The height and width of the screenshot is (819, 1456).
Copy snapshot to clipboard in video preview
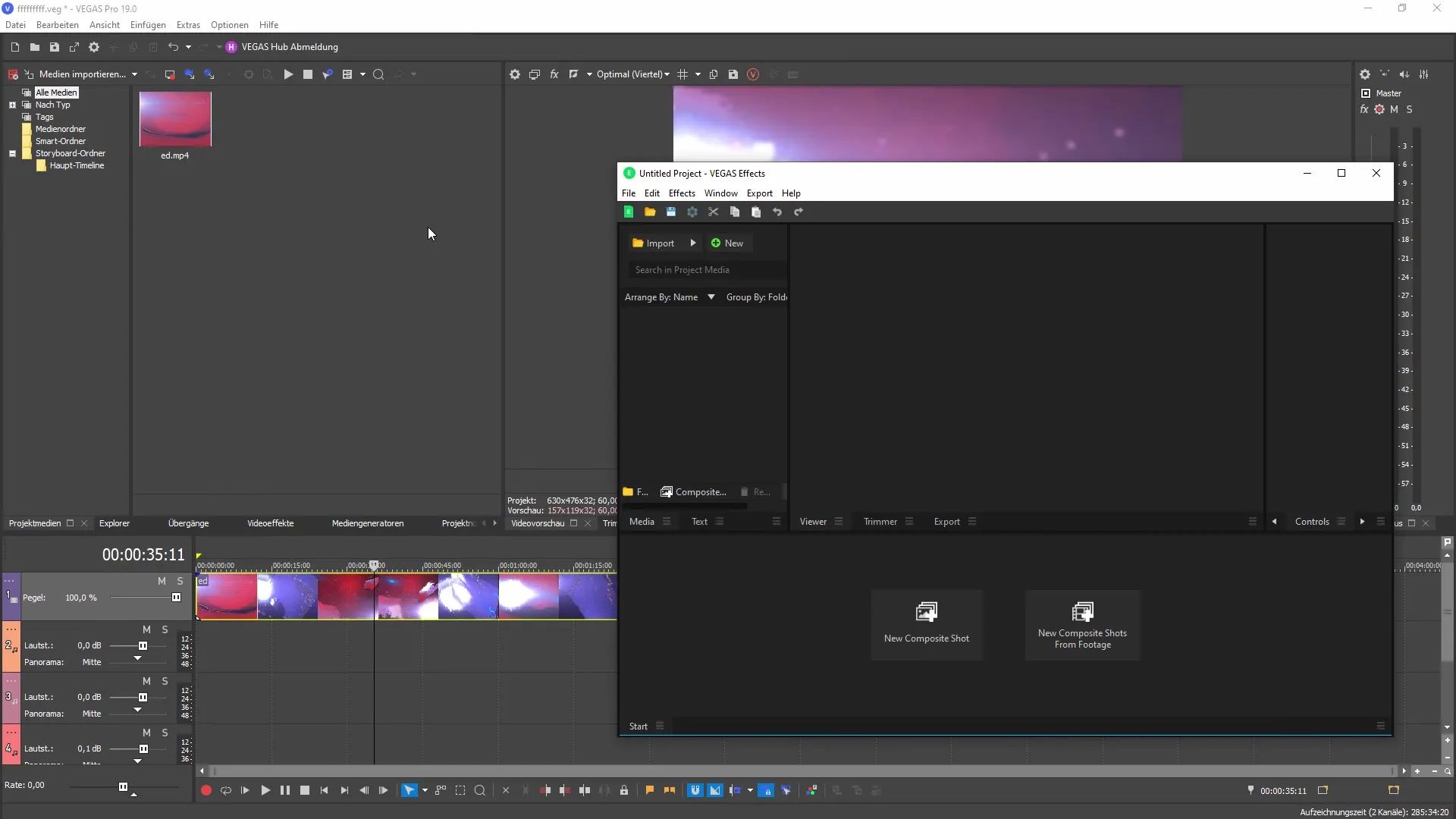(714, 74)
